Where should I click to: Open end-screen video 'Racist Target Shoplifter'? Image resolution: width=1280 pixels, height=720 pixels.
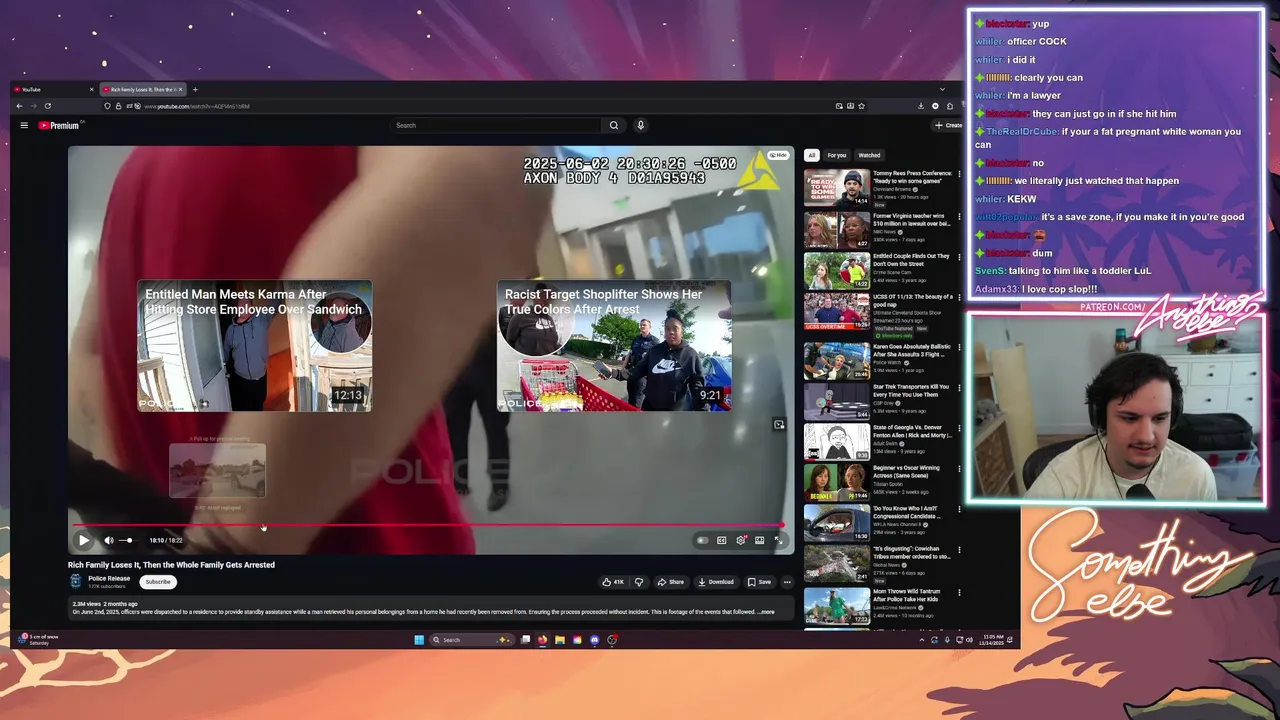click(x=614, y=346)
